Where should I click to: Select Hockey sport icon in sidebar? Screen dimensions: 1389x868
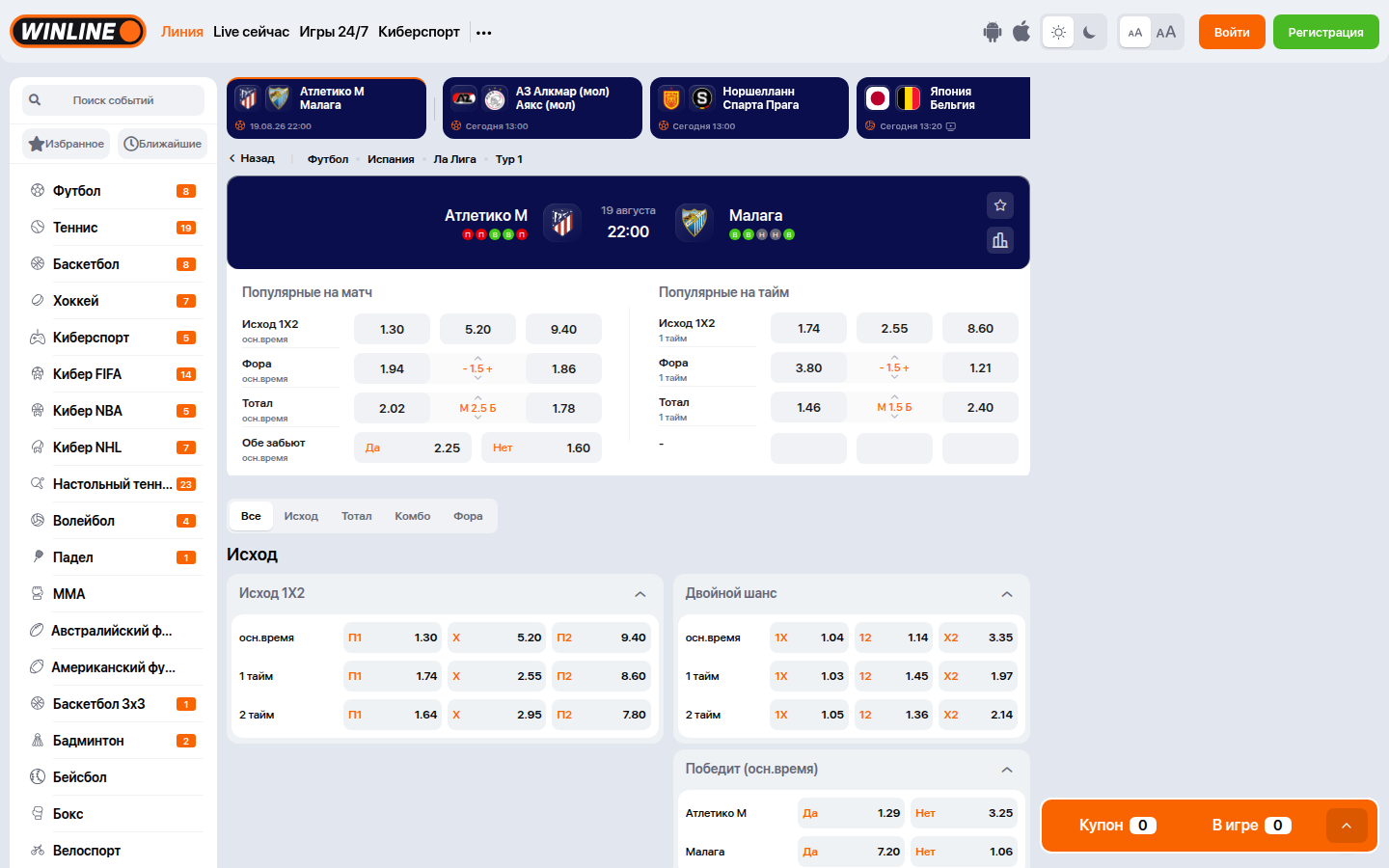pos(38,300)
